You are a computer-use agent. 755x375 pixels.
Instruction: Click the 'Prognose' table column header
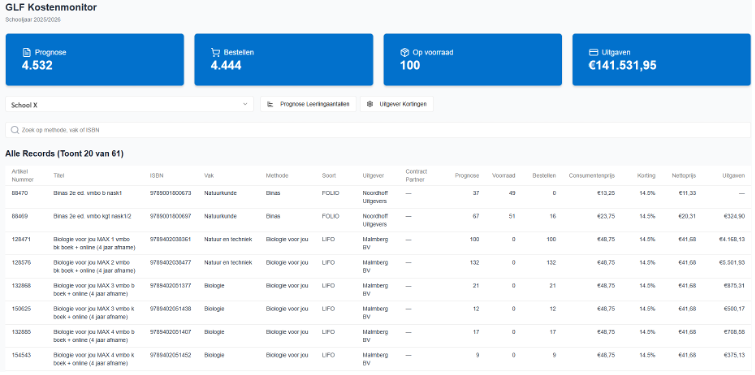tap(467, 176)
